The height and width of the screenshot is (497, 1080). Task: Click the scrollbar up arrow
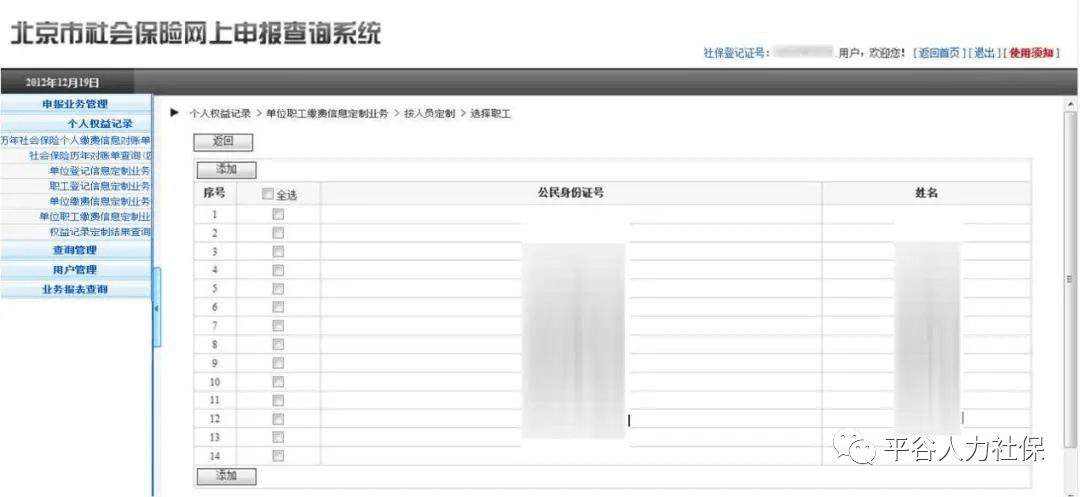1070,104
